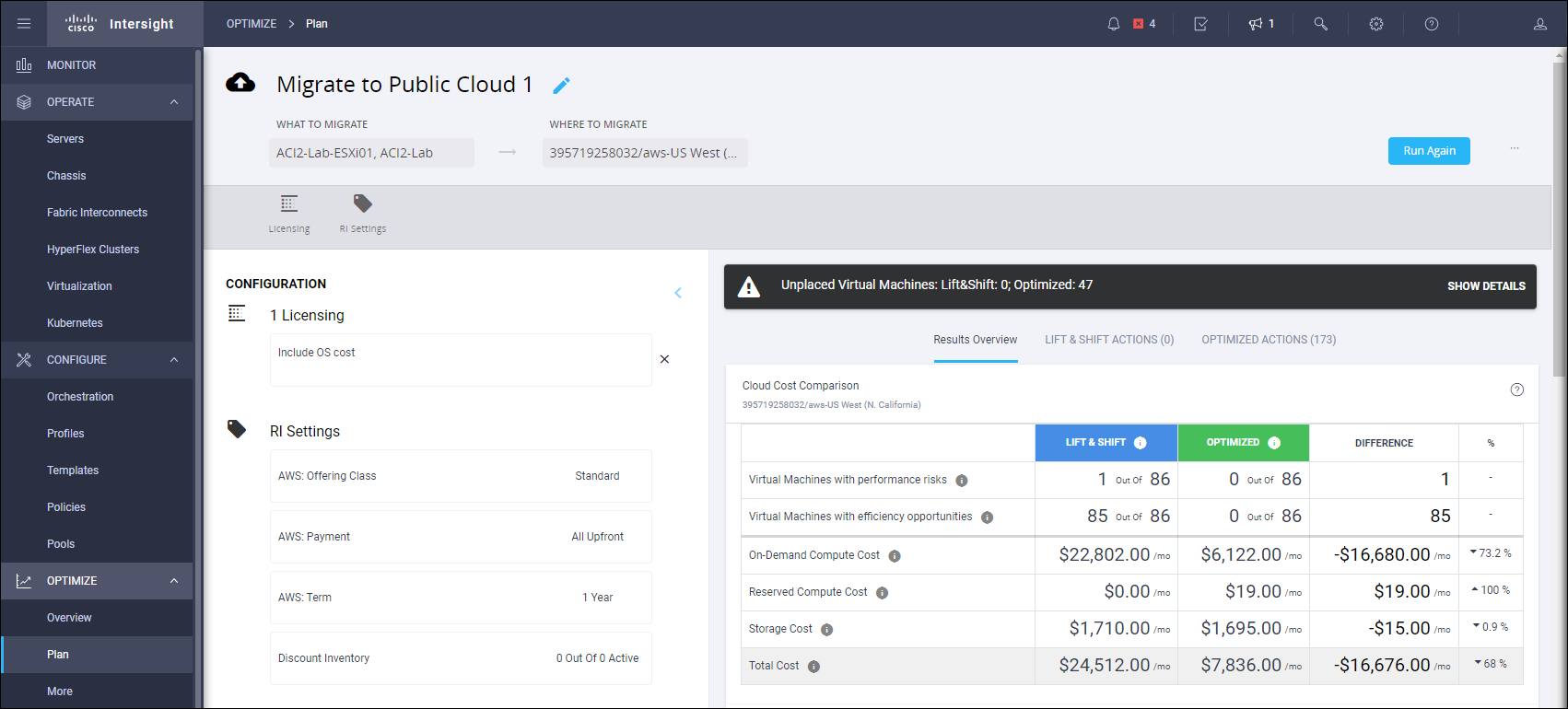1568x709 pixels.
Task: Open the settings gear in header
Action: click(x=1376, y=24)
